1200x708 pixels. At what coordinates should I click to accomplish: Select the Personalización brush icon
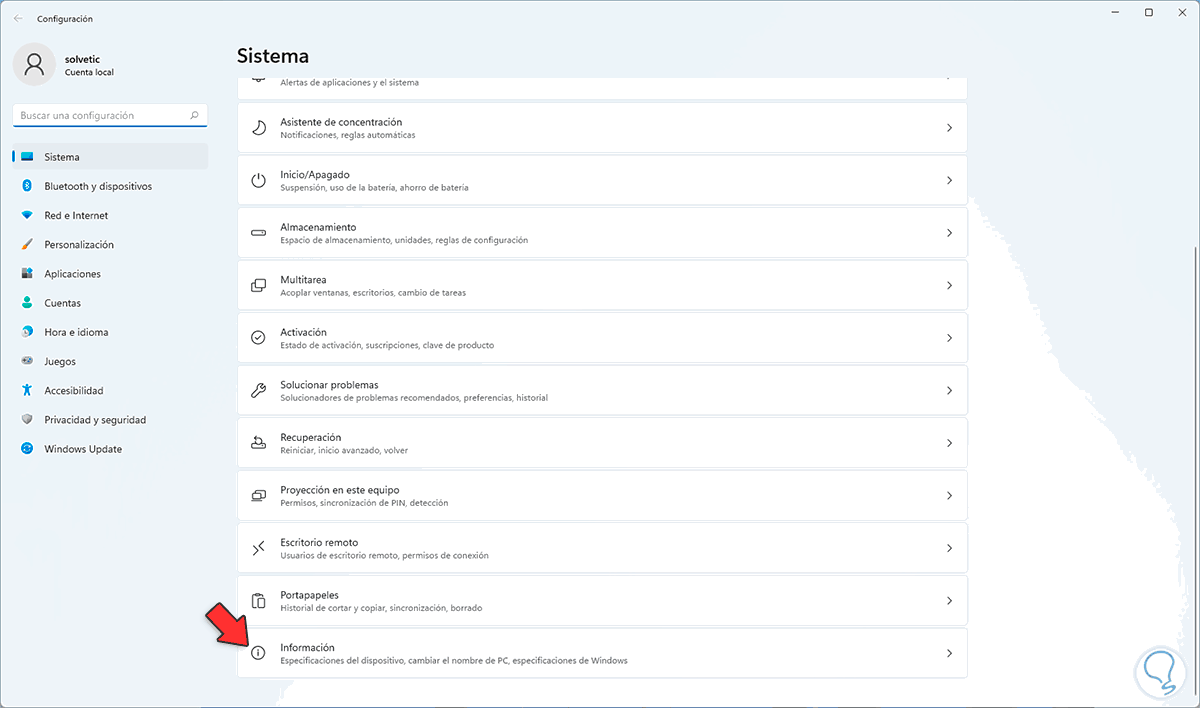pos(26,244)
